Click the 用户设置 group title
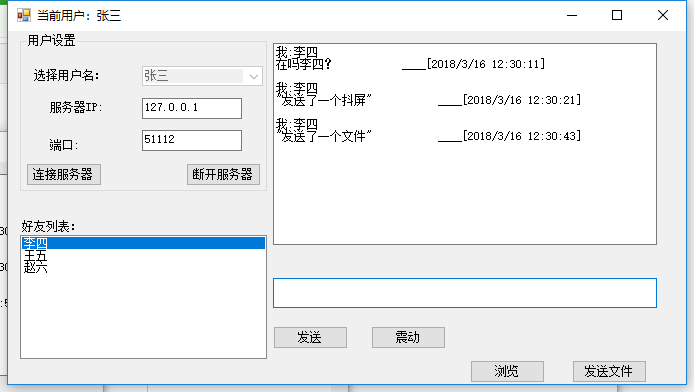694x392 pixels. point(51,41)
